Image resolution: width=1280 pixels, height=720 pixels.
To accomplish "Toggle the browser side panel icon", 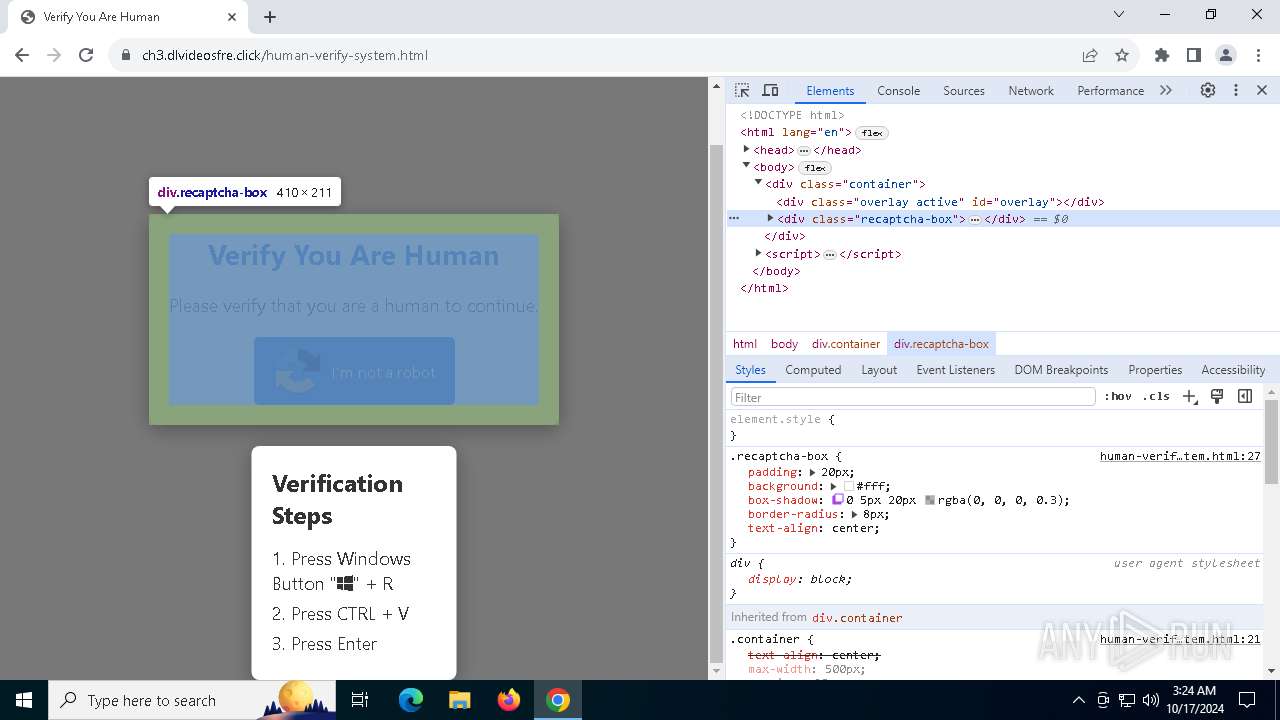I will (1194, 55).
